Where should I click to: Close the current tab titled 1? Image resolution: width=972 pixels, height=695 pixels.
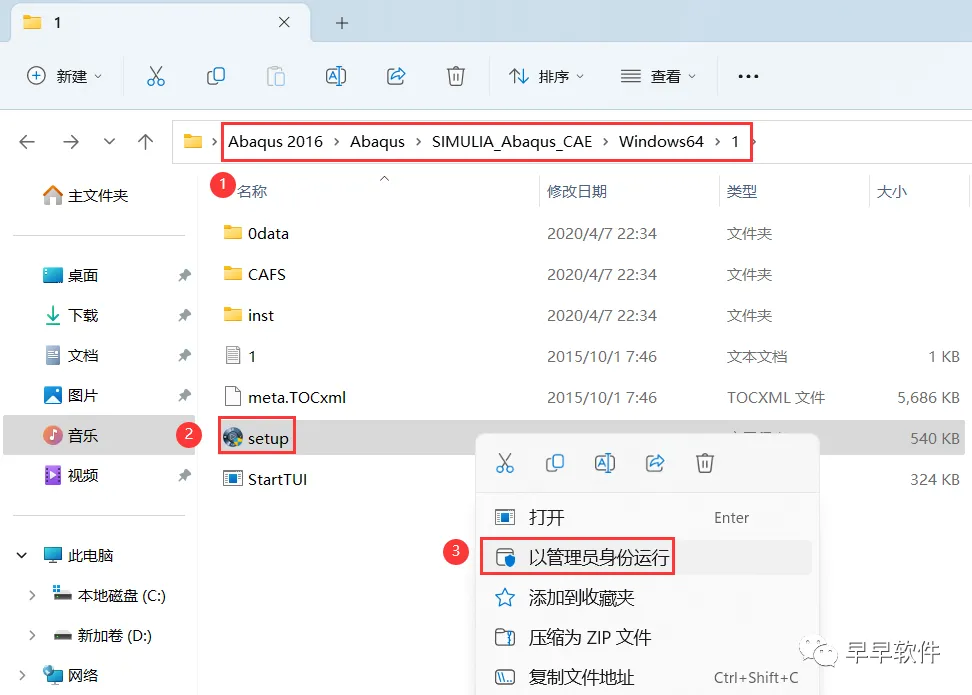pyautogui.click(x=284, y=22)
